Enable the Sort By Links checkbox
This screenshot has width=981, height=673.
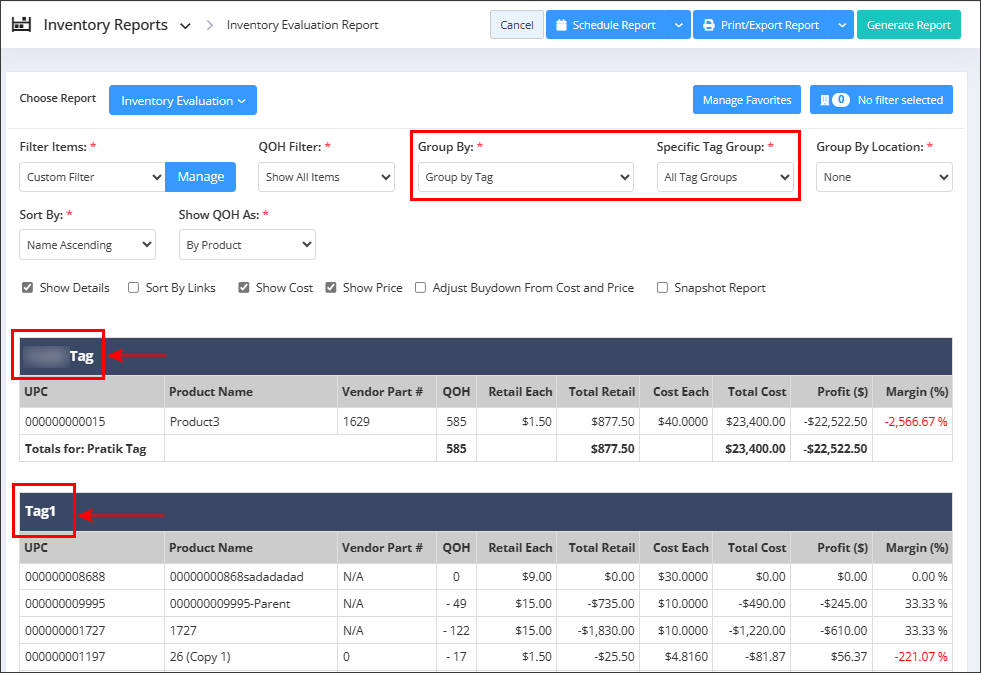coord(133,288)
